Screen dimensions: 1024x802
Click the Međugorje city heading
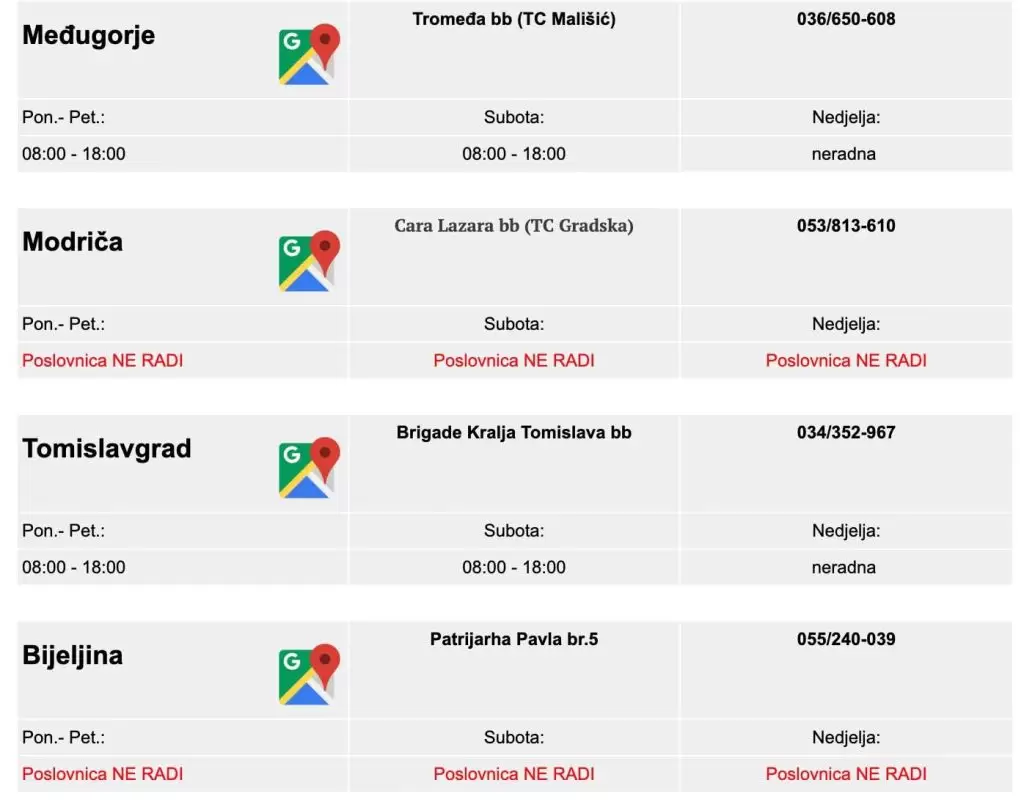point(89,36)
